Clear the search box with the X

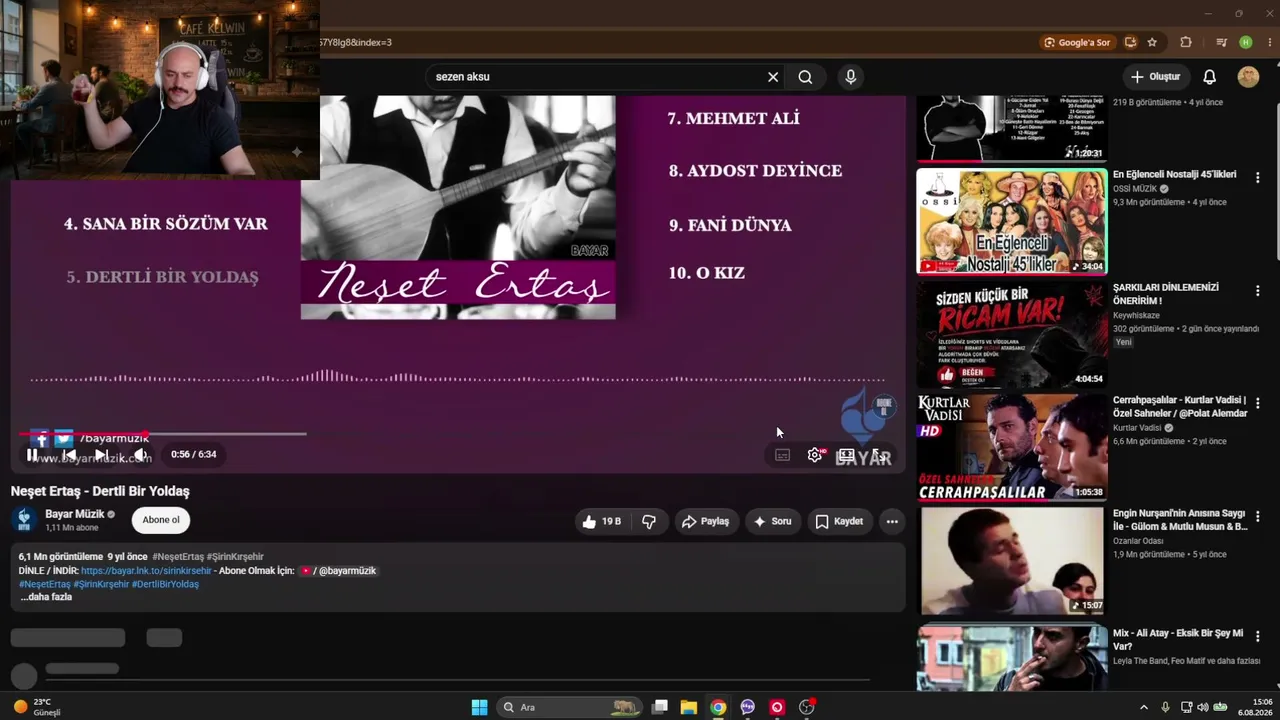click(x=773, y=77)
